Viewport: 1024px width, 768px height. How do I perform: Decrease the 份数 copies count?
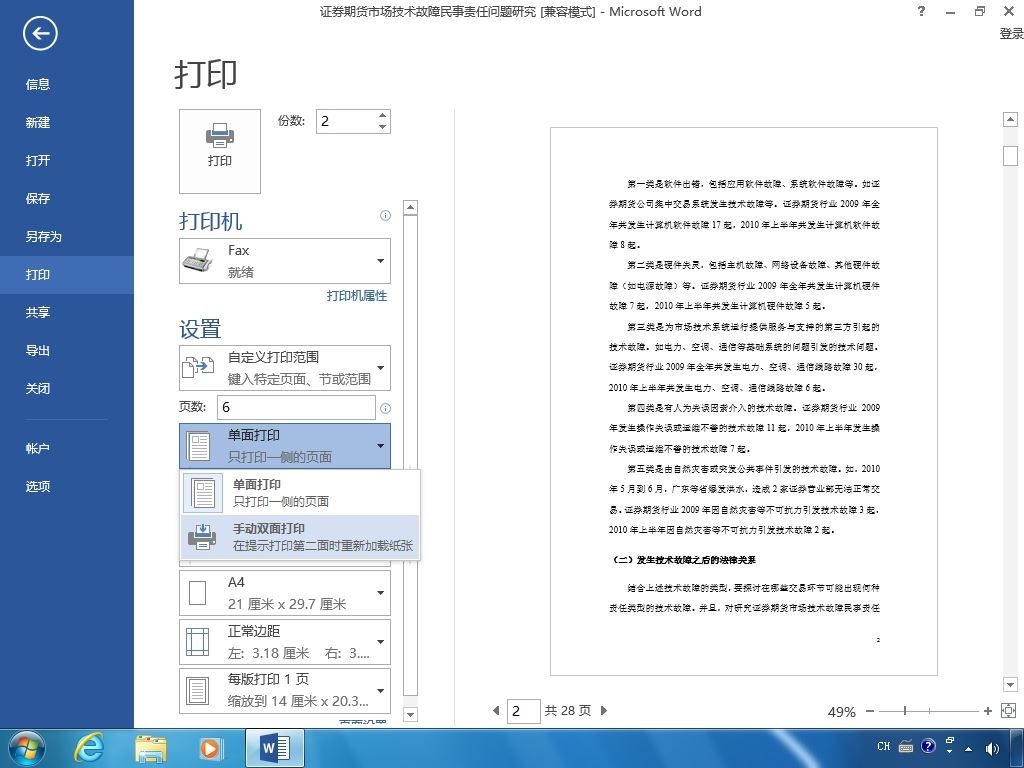pos(383,127)
